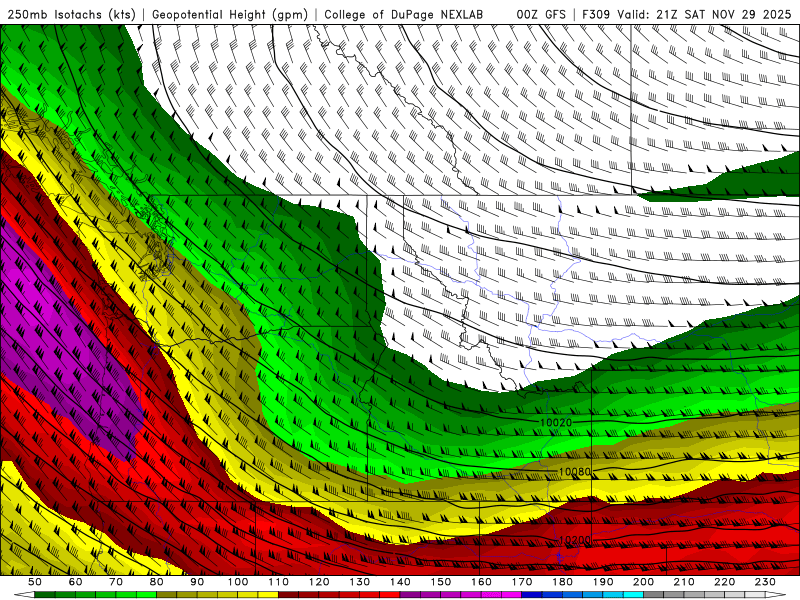Click the 190 value on the legend
Viewport: 800px width, 600px height.
pyautogui.click(x=603, y=582)
